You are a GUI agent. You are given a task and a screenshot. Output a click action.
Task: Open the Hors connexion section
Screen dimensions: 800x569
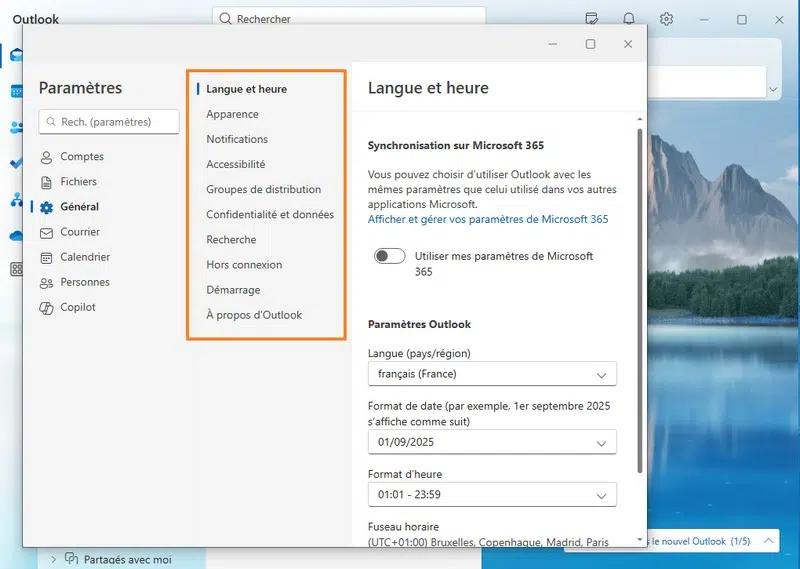pos(244,264)
